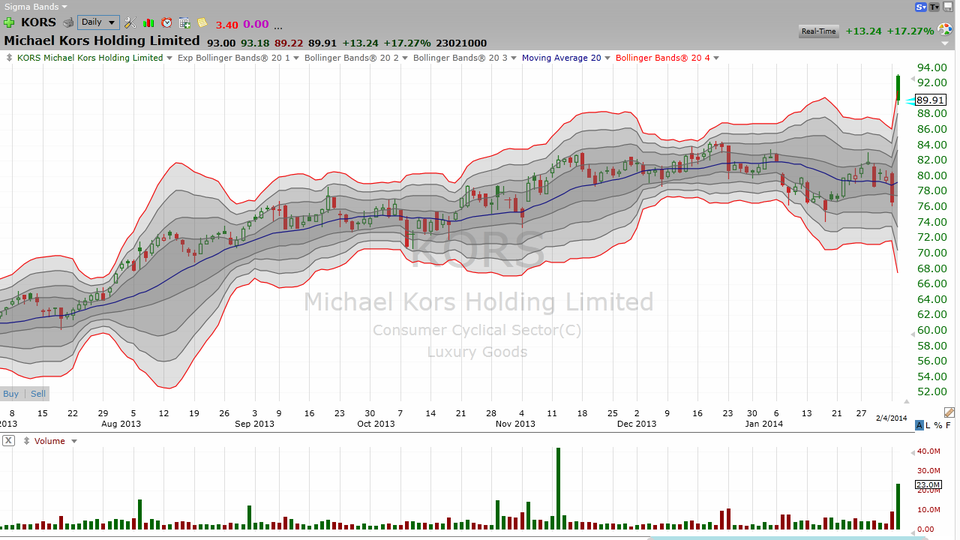Click the Aug 2013 date axis label

121,424
